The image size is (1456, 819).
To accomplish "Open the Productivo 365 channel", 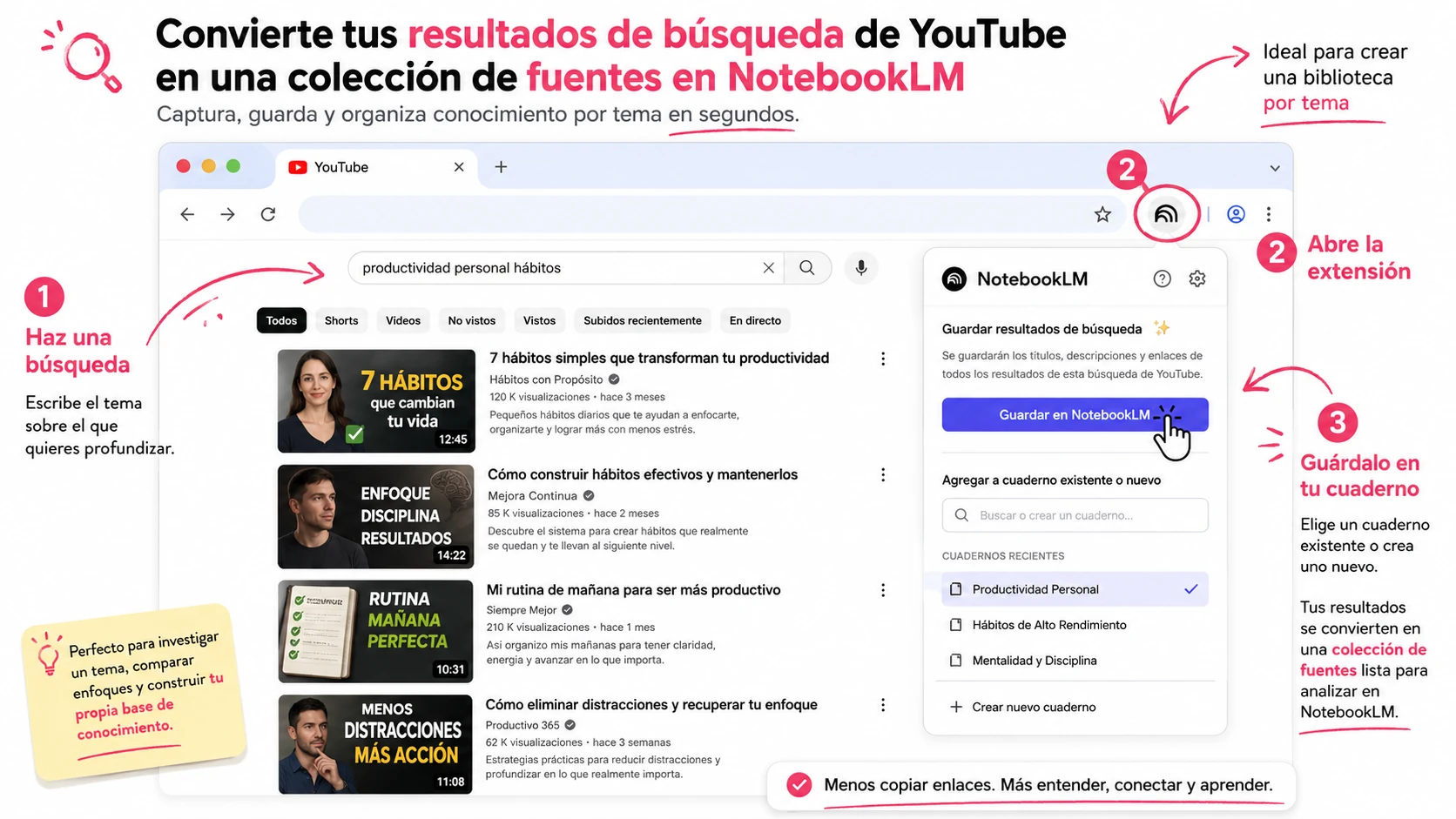I will coord(522,725).
